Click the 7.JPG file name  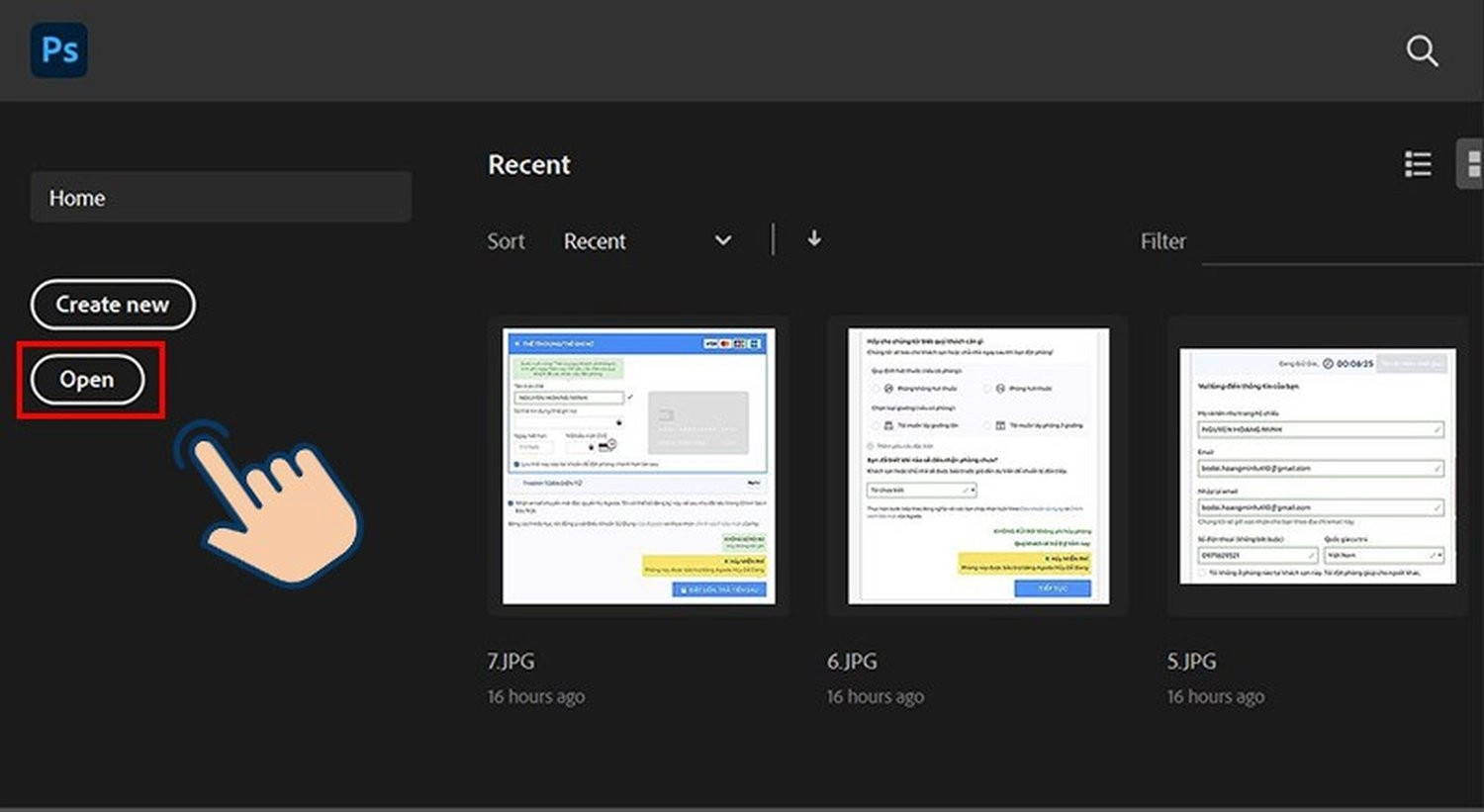[510, 661]
